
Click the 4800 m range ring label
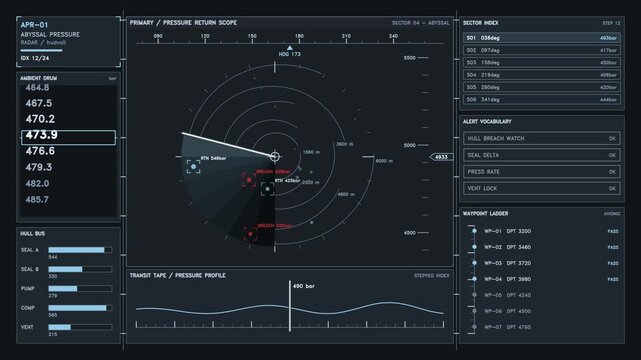click(346, 194)
